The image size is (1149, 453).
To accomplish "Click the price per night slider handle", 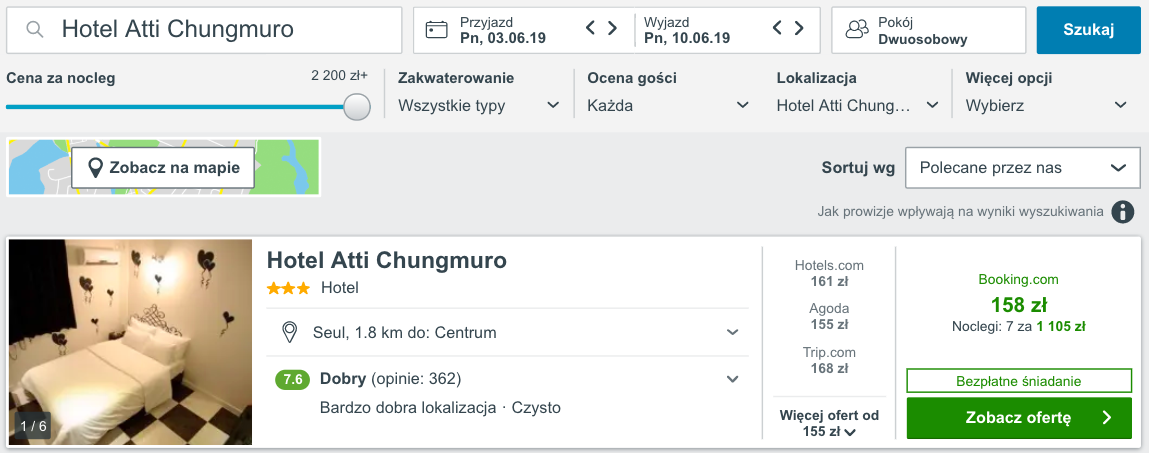I will coord(357,106).
